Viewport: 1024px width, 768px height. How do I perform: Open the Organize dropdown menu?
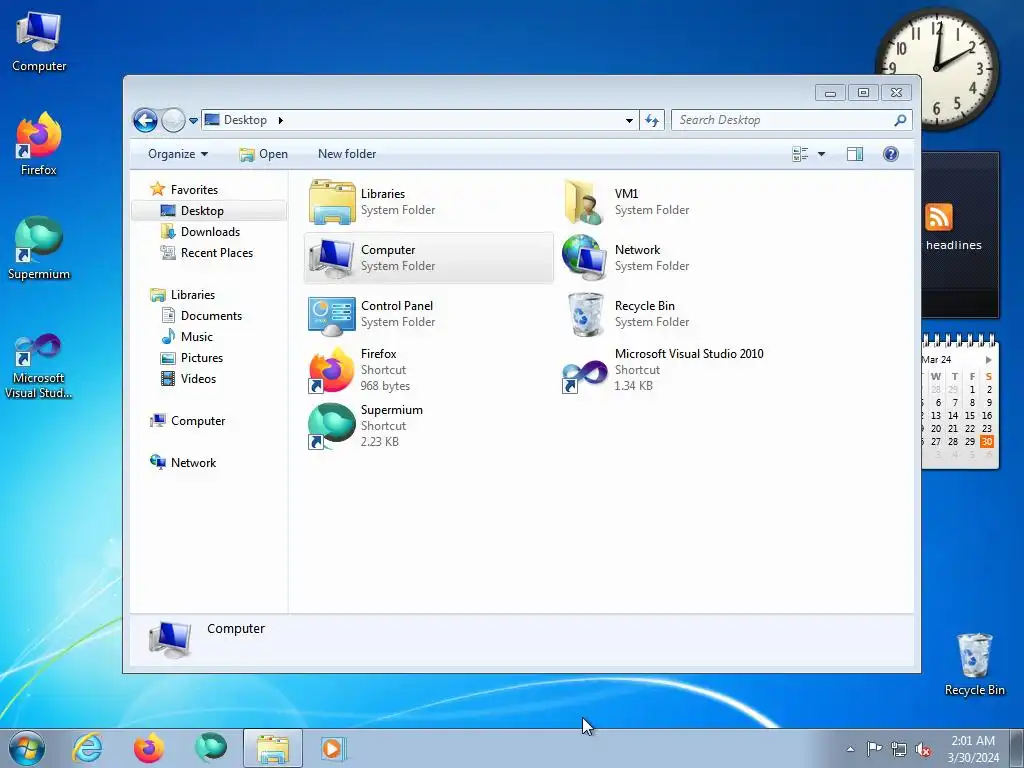pyautogui.click(x=178, y=154)
